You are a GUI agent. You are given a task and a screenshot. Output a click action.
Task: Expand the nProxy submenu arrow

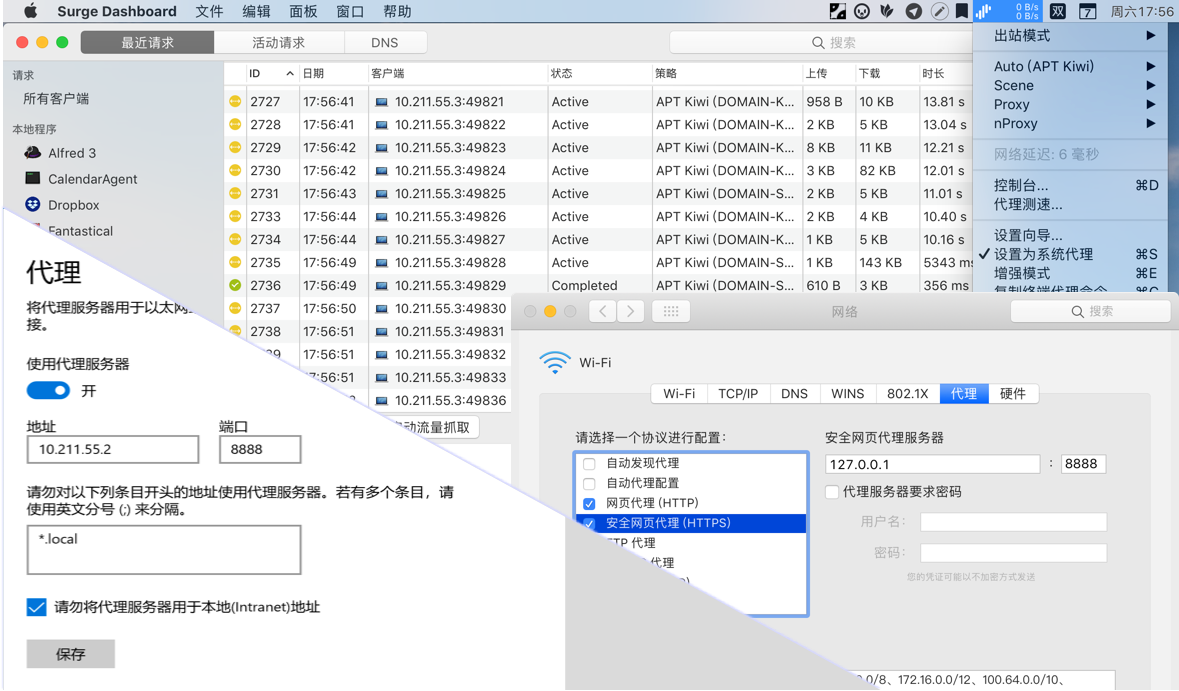point(1150,123)
